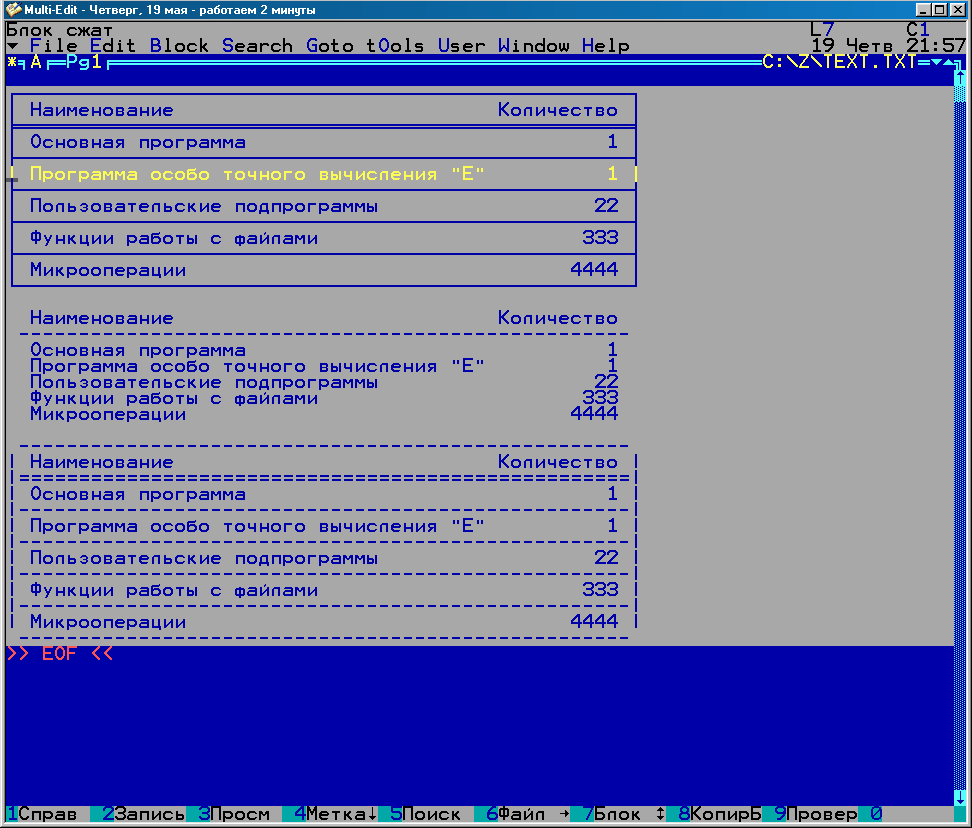Open the Edit menu
The height and width of the screenshot is (828, 972).
pyautogui.click(x=112, y=46)
